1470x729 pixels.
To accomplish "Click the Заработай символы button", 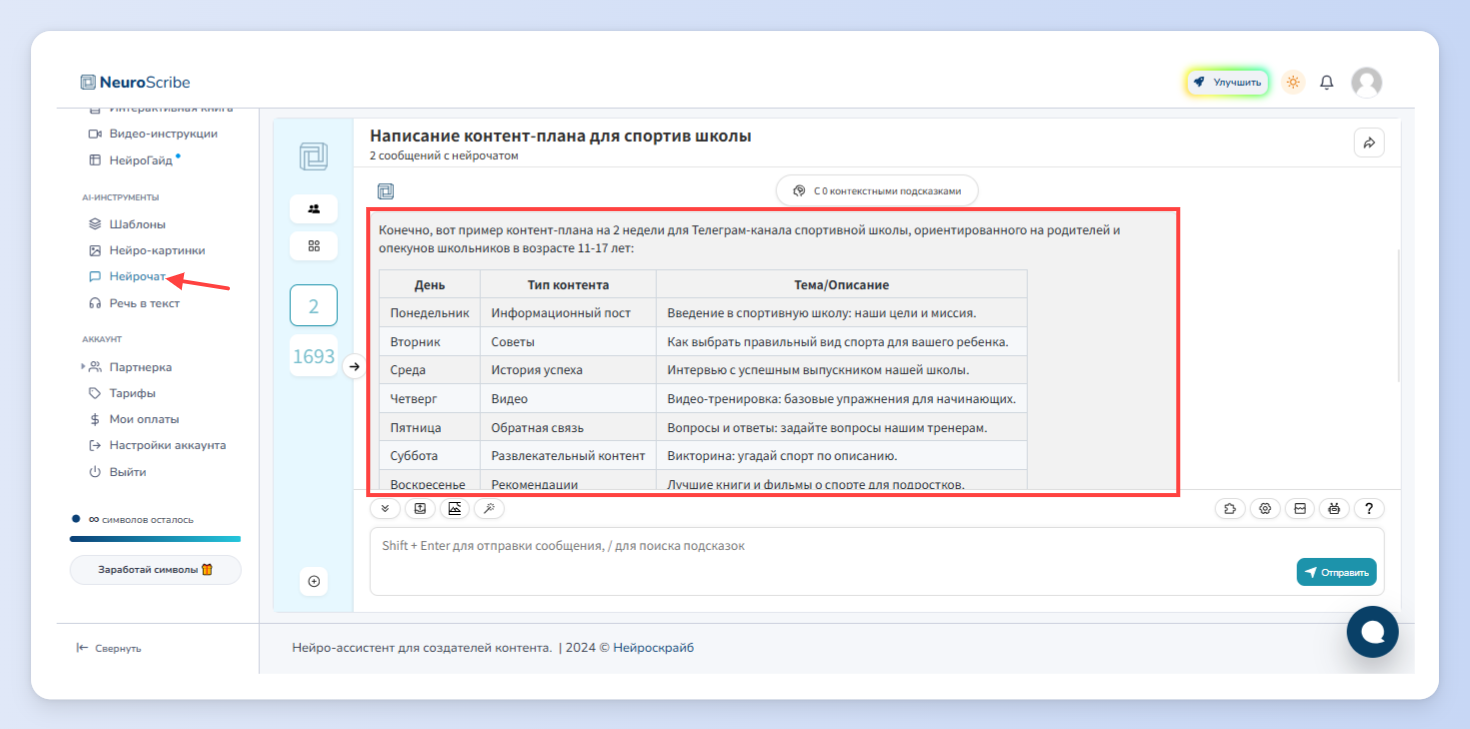I will pos(155,570).
